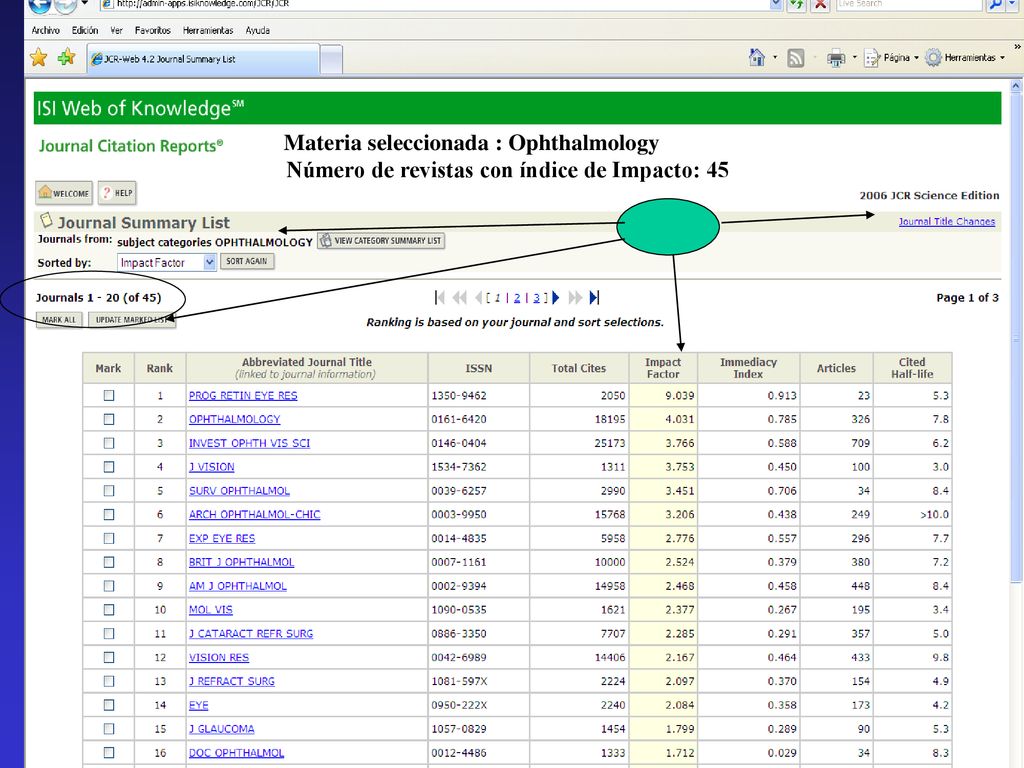Check the J GLAUCOMA row box

coord(109,729)
